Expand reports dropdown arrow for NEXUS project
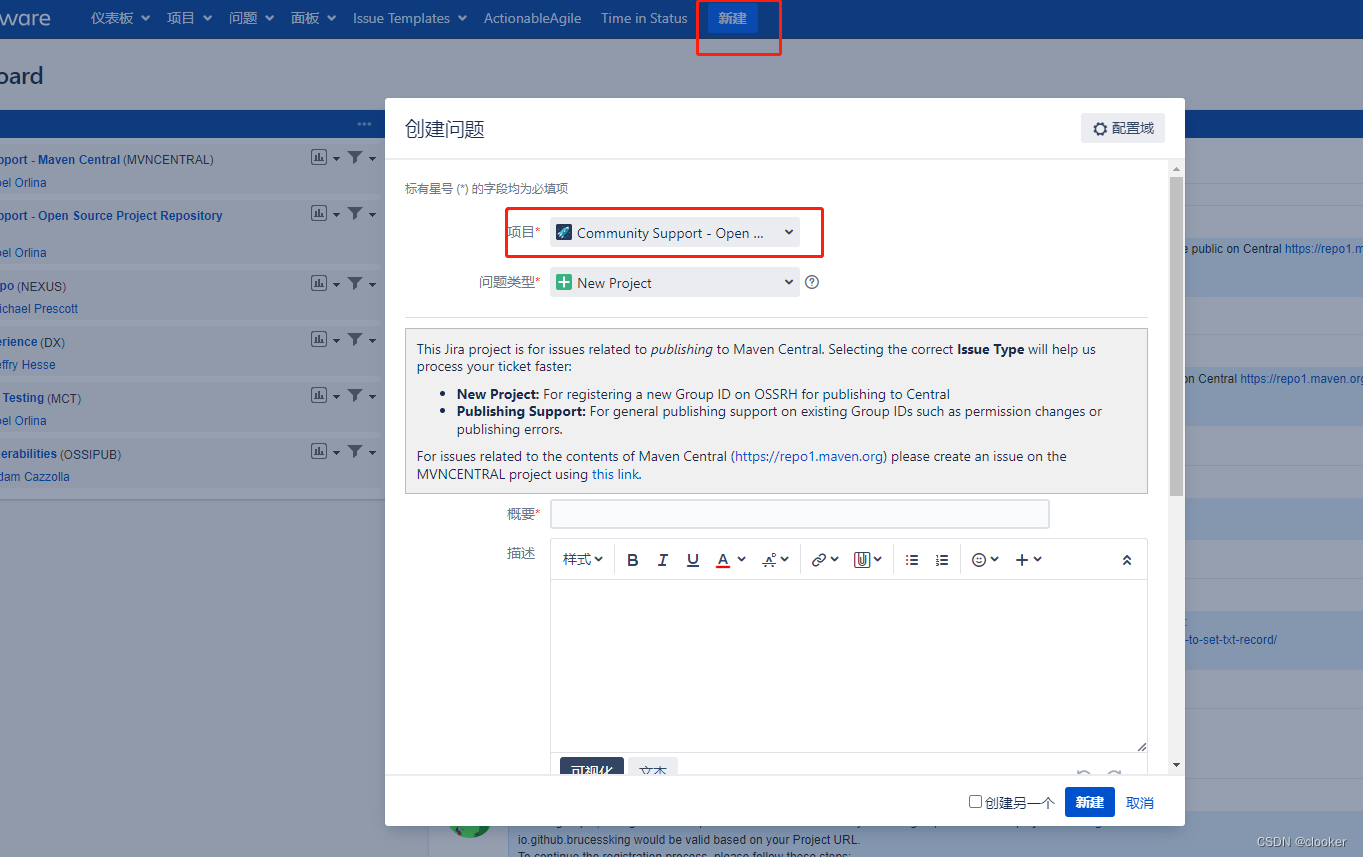The height and width of the screenshot is (857, 1363). pos(336,285)
